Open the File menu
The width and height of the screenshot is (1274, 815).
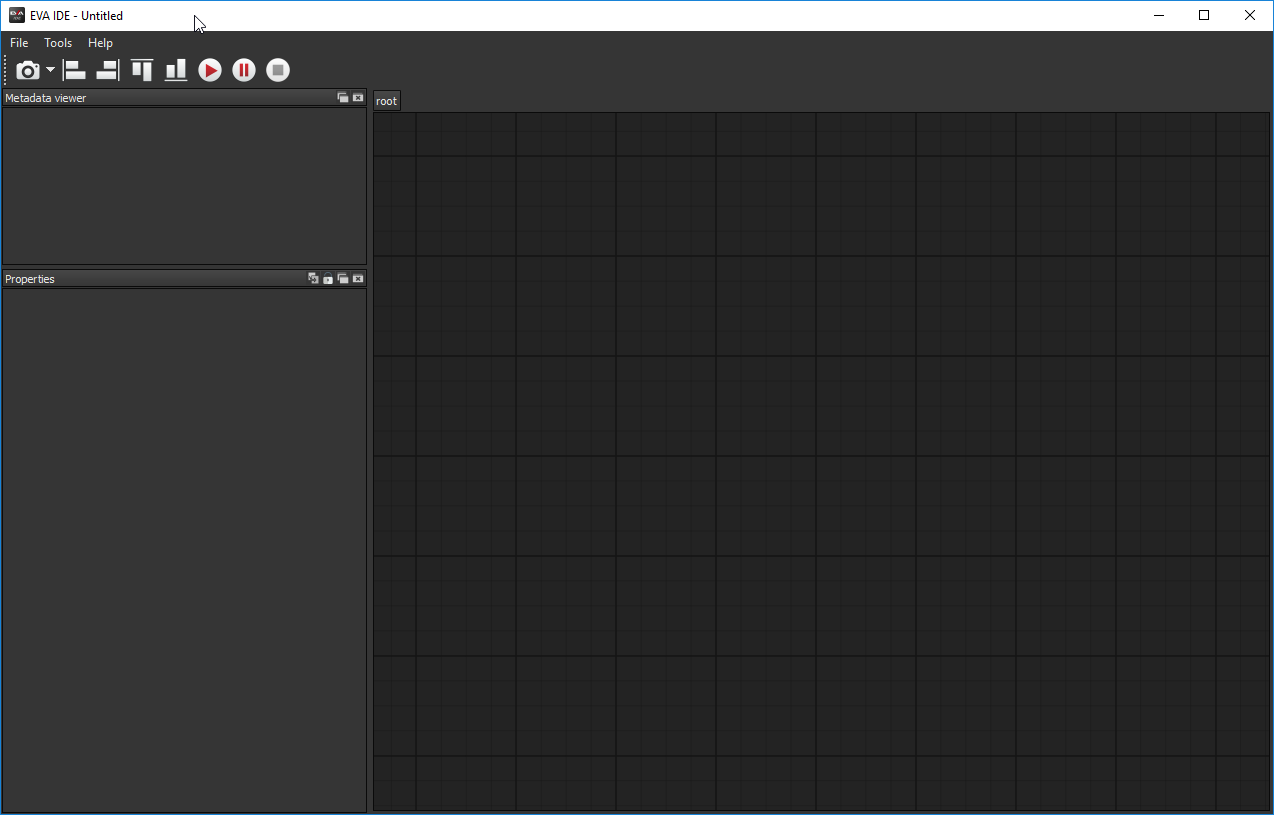(18, 42)
